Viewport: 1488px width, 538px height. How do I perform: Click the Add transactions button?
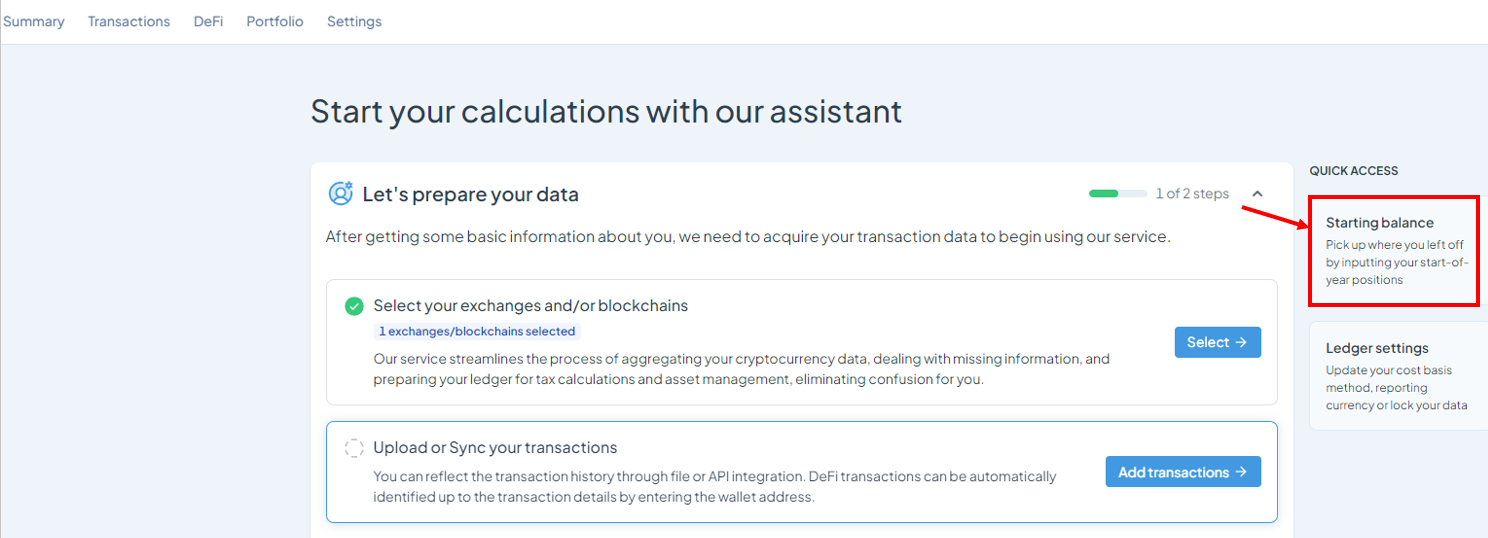point(1183,472)
